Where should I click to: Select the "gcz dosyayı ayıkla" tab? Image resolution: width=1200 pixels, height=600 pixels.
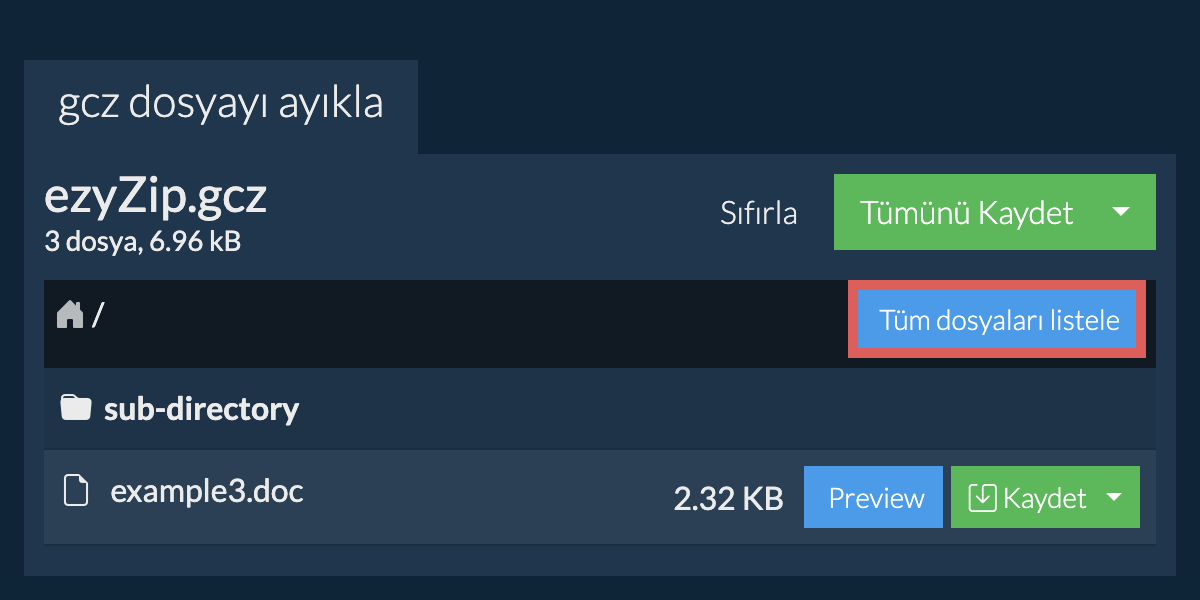pyautogui.click(x=221, y=104)
